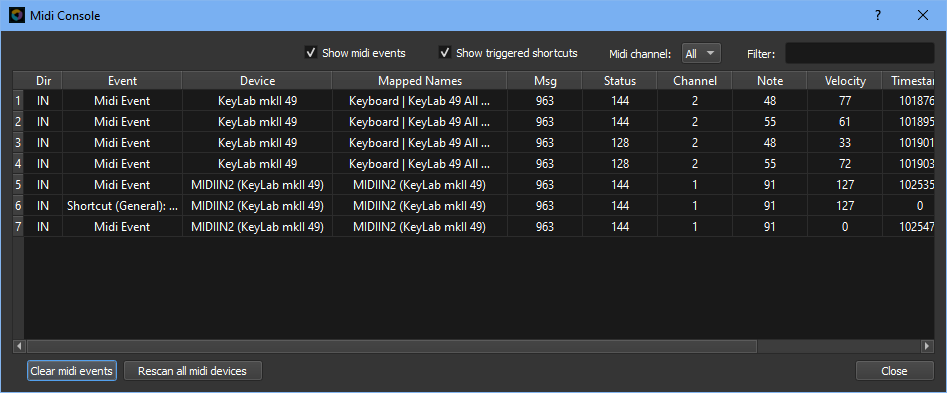Close the Midi Console window
This screenshot has height=393, width=947.
pyautogui.click(x=923, y=16)
